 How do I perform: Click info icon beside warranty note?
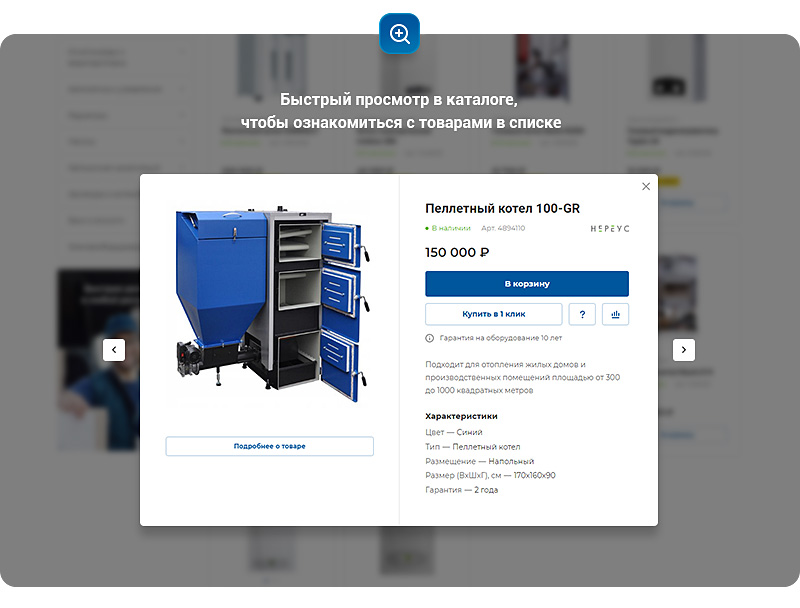click(x=430, y=338)
